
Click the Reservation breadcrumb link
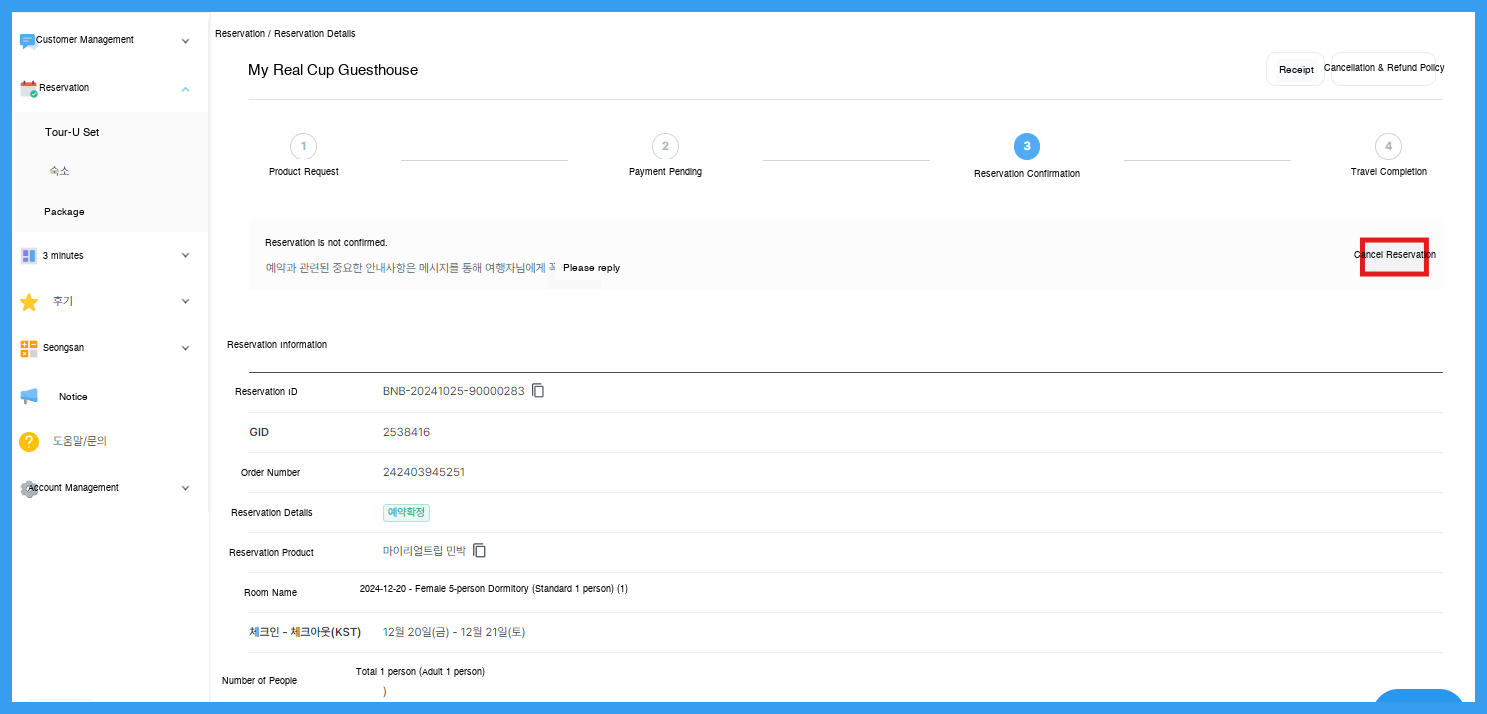point(239,34)
